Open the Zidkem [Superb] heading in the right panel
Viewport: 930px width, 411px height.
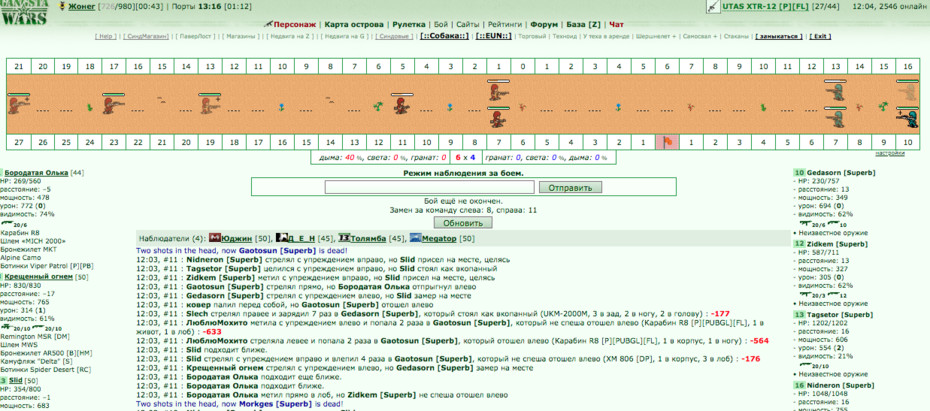pos(836,244)
